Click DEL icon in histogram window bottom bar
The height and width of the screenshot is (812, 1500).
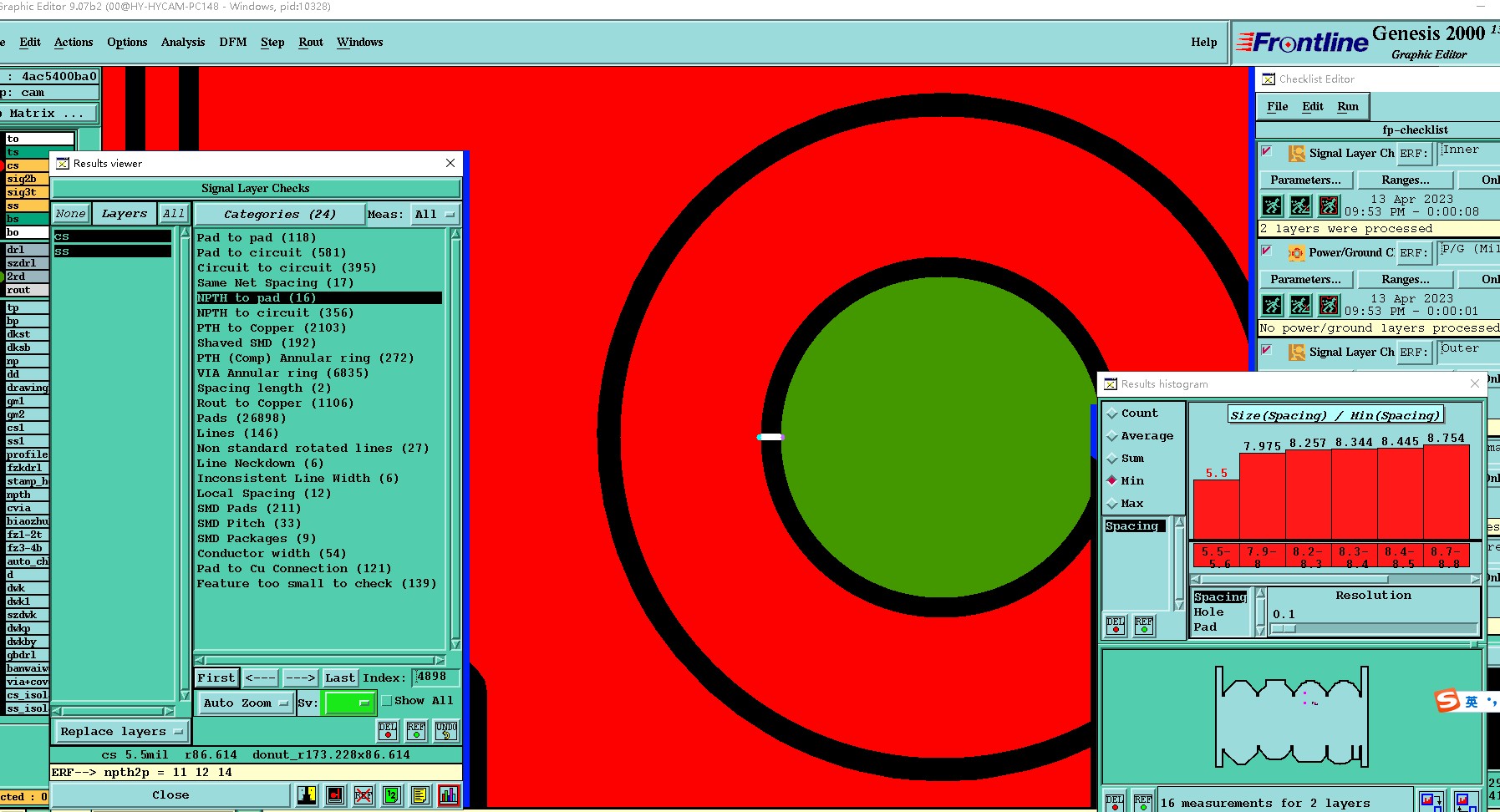(x=1115, y=802)
